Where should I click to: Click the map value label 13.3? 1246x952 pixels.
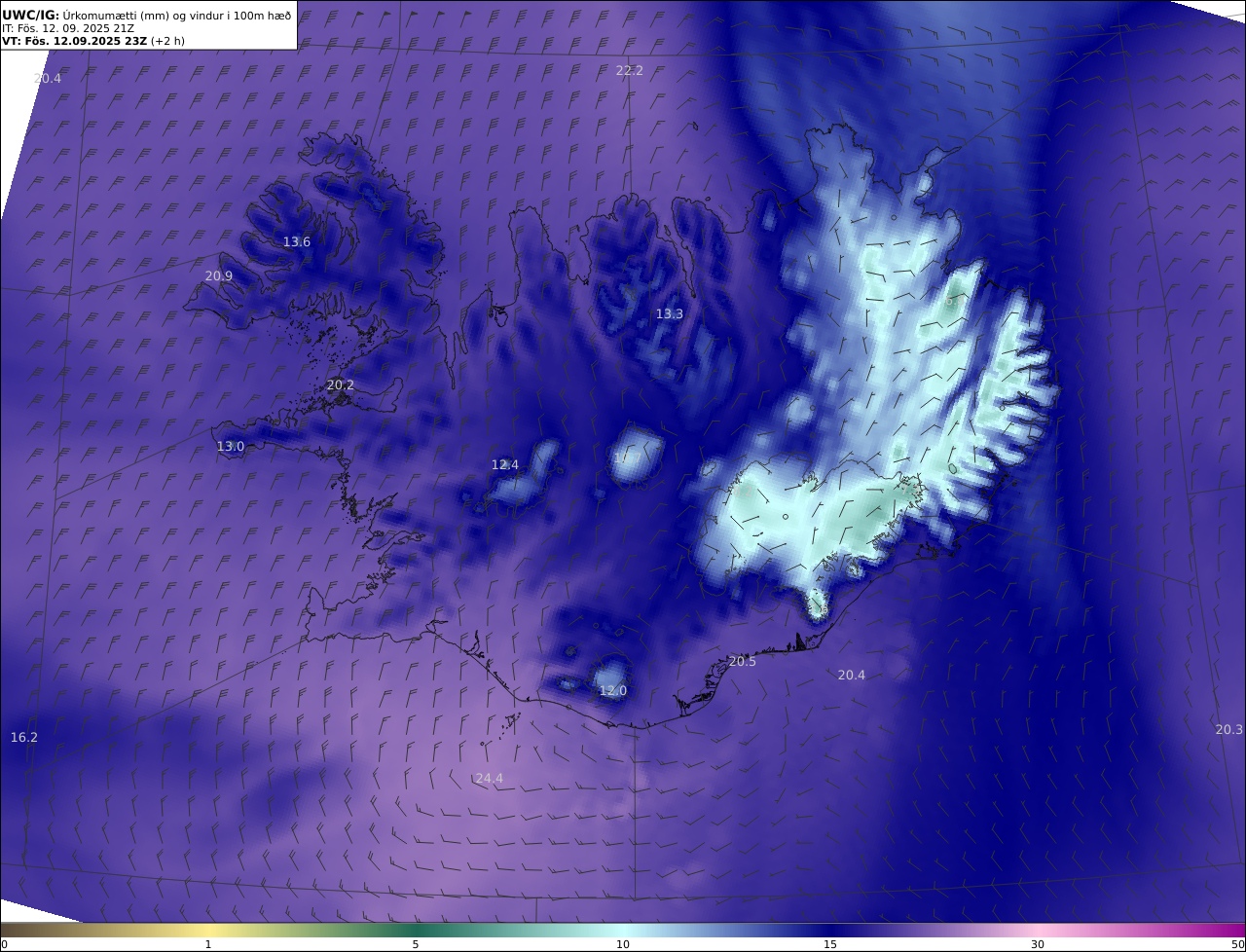(670, 314)
